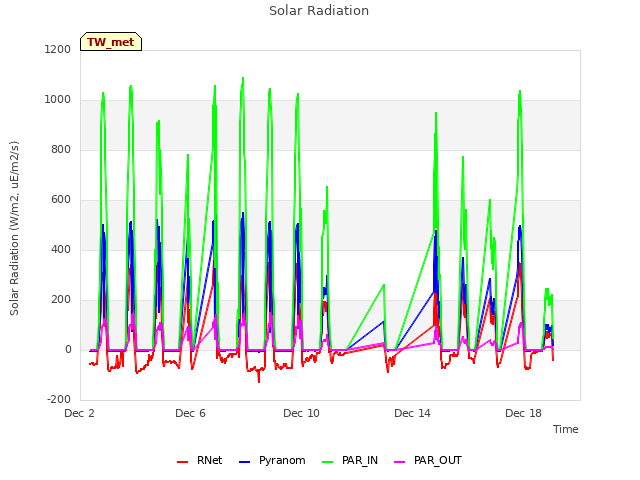Click the red RNet legend color marker

point(182,462)
